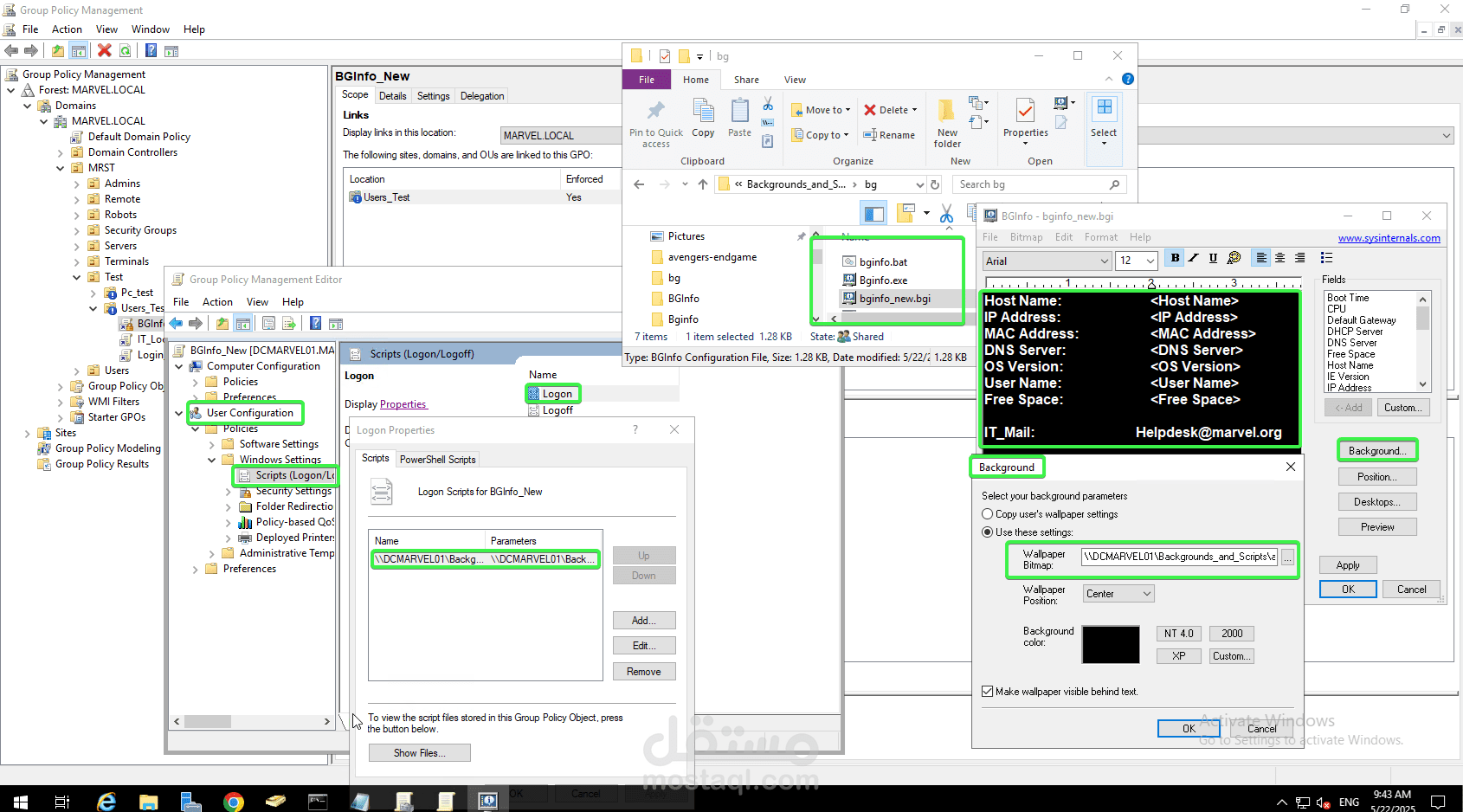This screenshot has height=812, width=1463.
Task: Switch to the Delegation tab
Action: 482,96
